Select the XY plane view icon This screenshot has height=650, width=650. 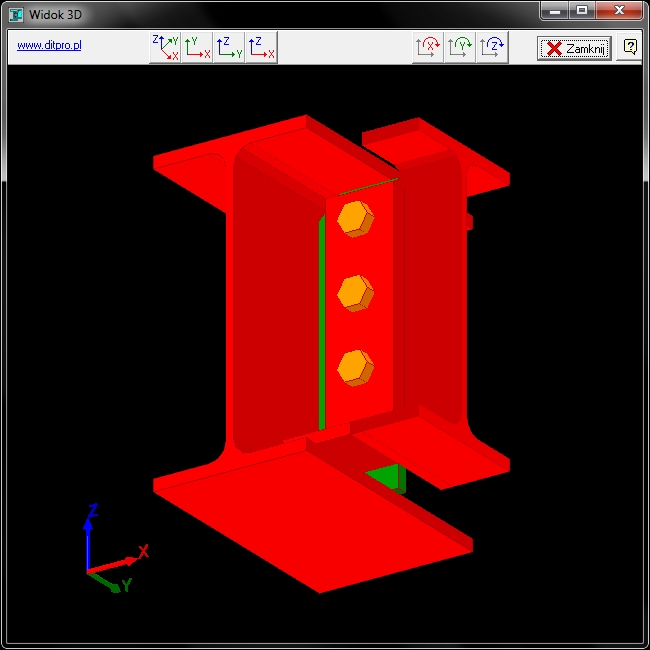197,47
